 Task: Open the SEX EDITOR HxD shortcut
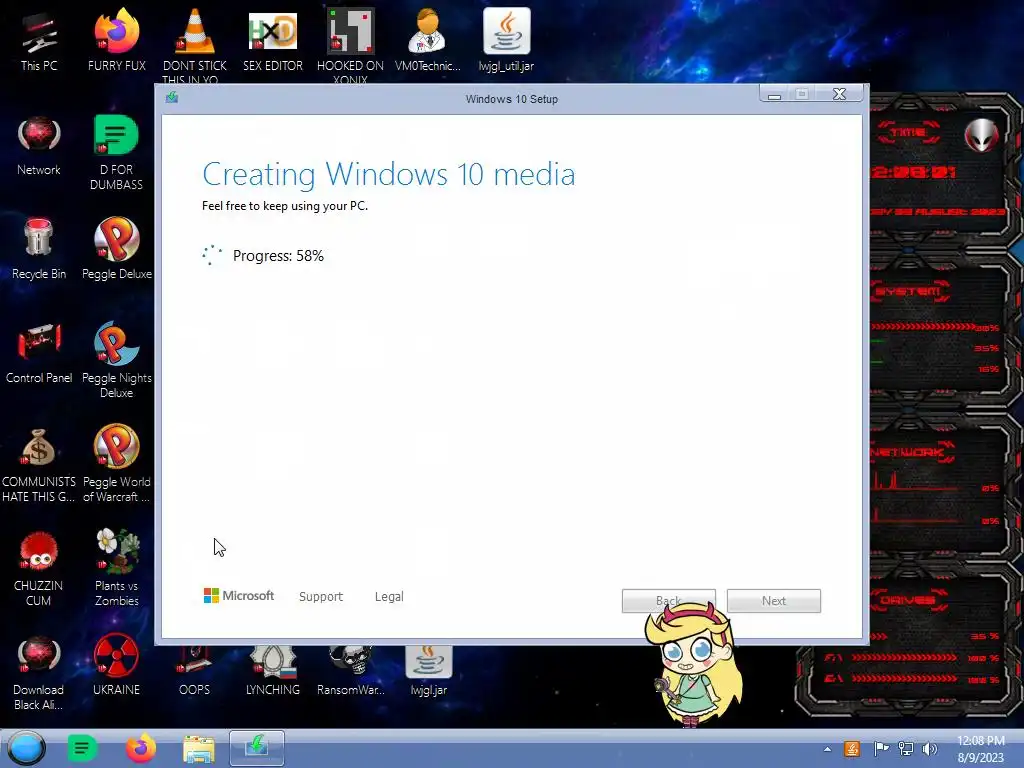tap(272, 41)
